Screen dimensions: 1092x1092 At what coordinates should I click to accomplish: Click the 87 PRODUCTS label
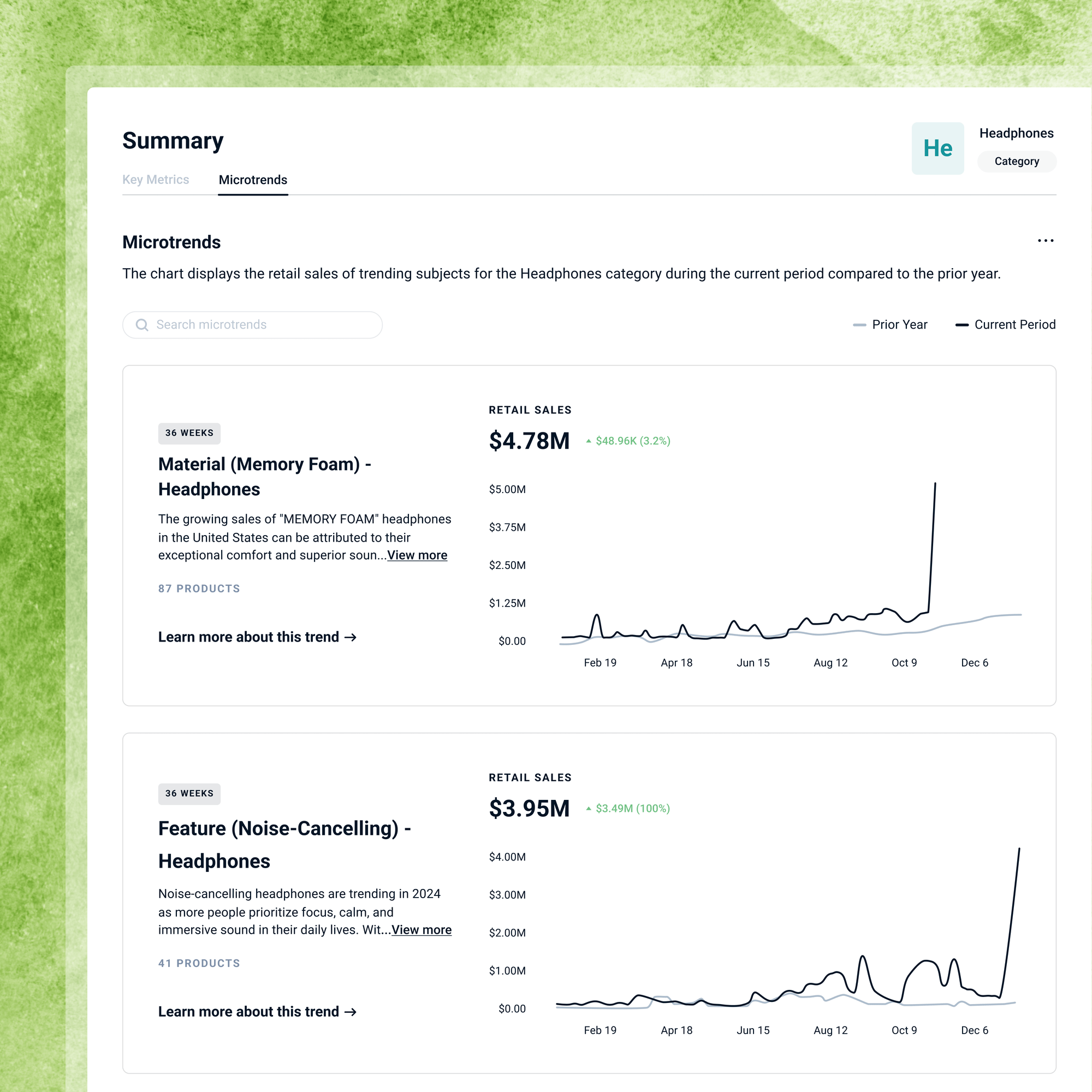pos(199,589)
